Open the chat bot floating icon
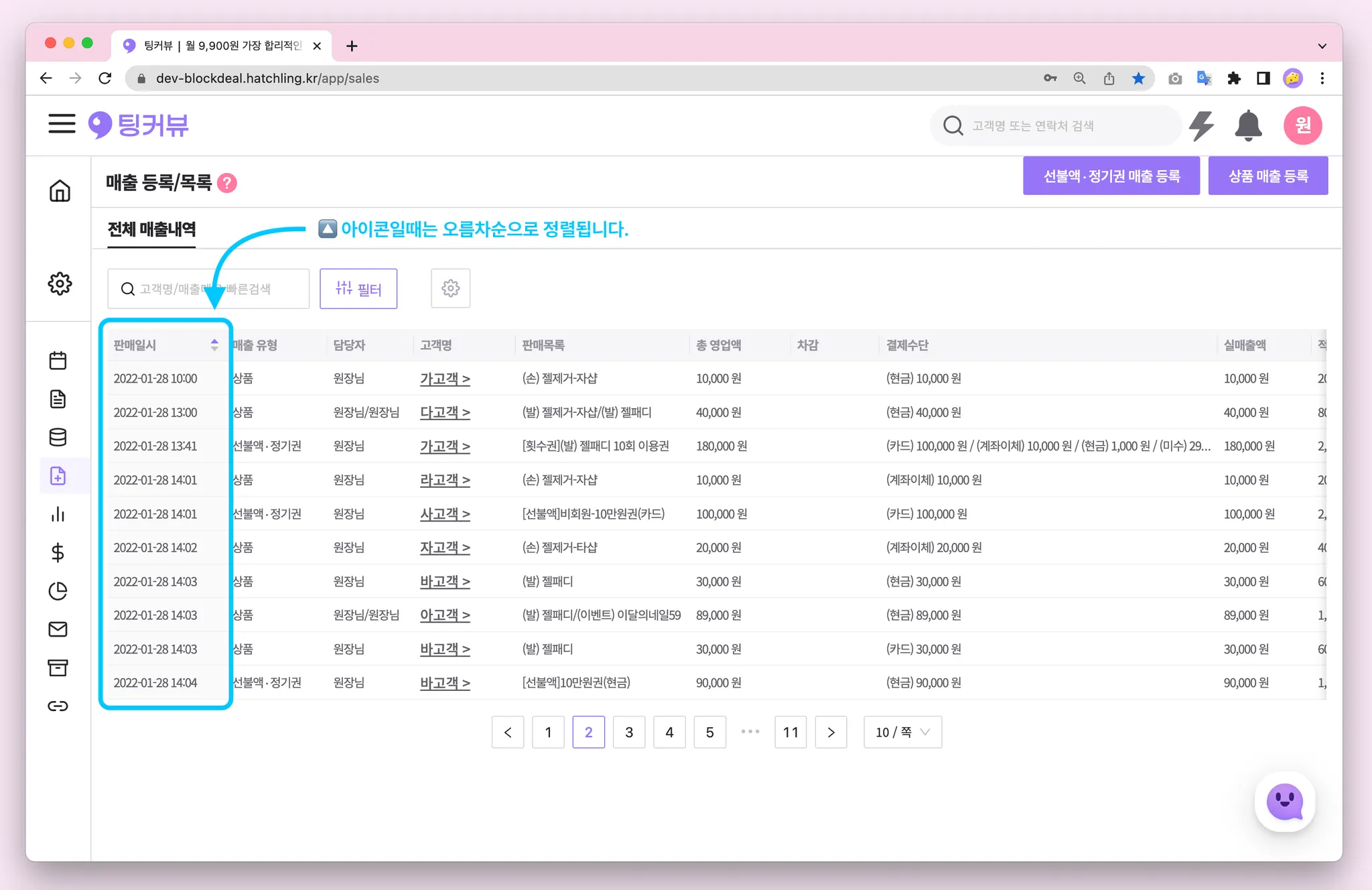1372x890 pixels. click(x=1284, y=801)
